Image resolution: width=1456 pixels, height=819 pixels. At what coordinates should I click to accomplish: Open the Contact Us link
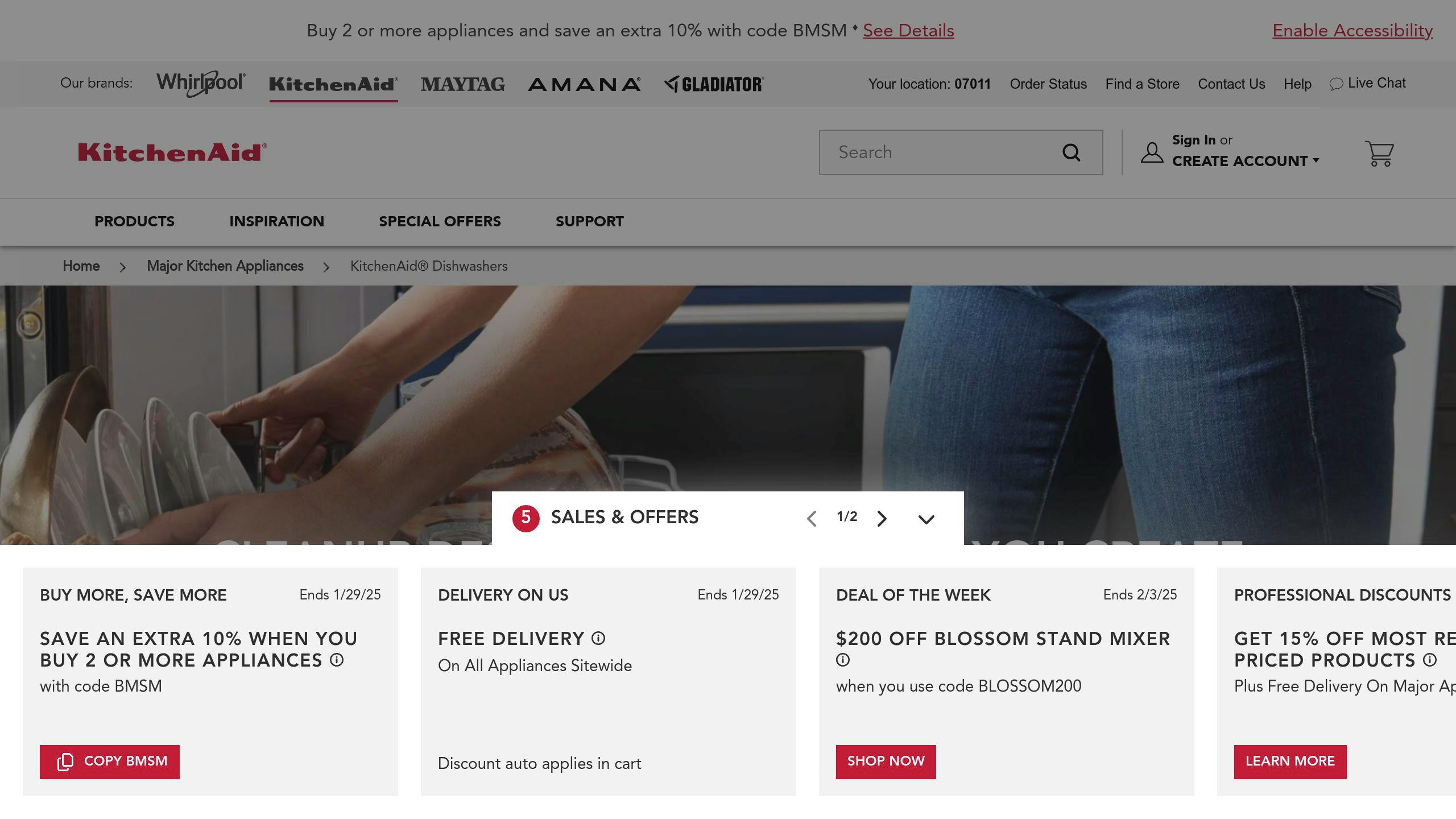(1231, 84)
